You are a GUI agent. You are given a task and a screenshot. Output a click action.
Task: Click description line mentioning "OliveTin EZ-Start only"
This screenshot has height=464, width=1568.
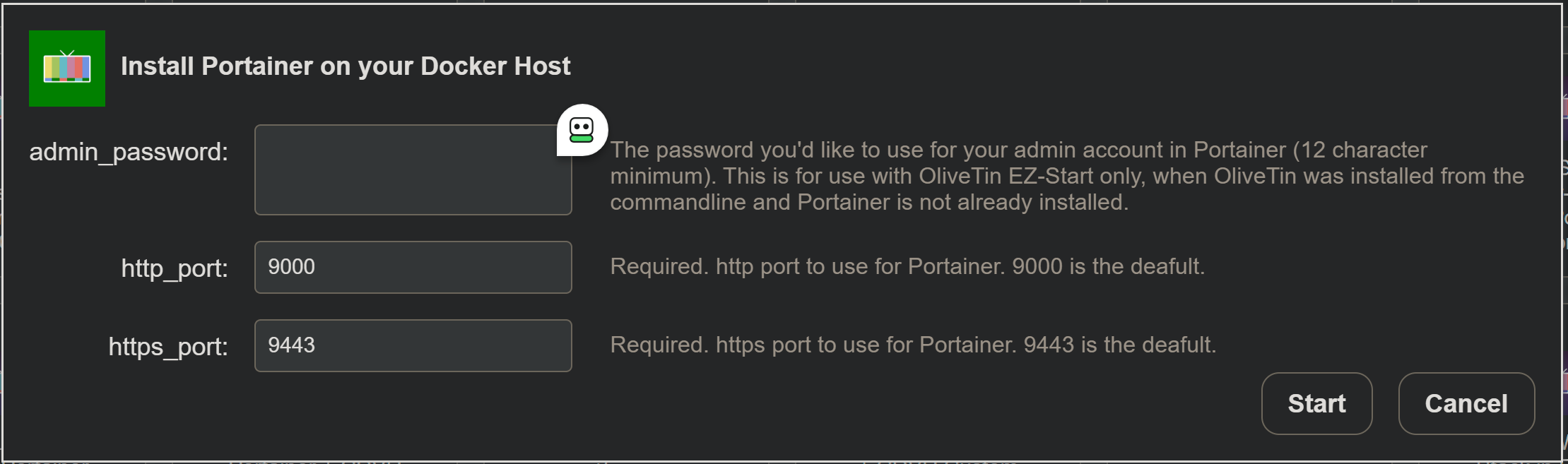[x=1067, y=176]
